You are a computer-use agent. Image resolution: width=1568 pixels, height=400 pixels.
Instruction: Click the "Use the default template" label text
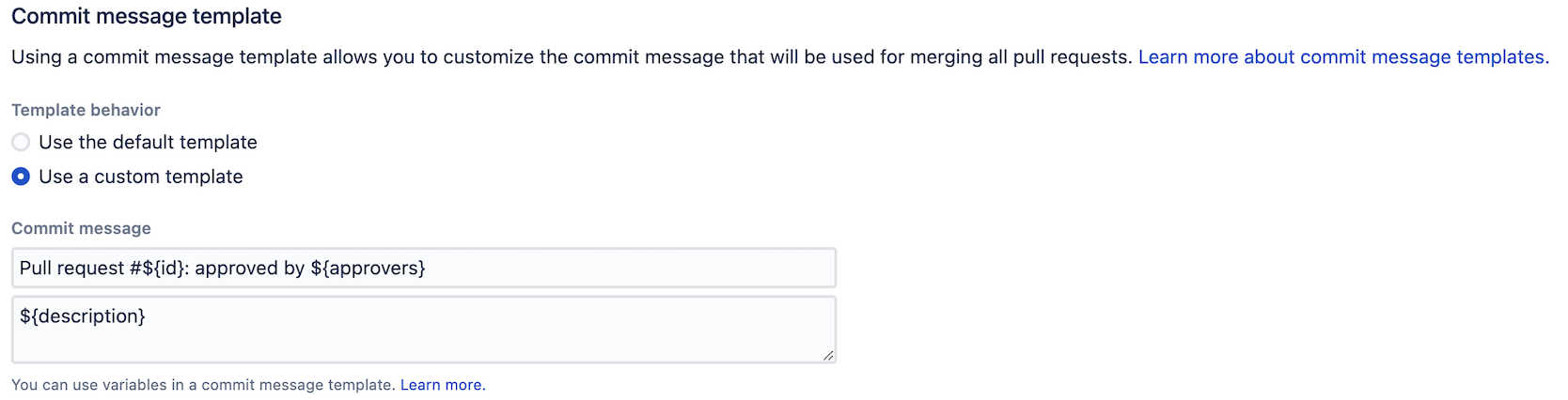(148, 143)
